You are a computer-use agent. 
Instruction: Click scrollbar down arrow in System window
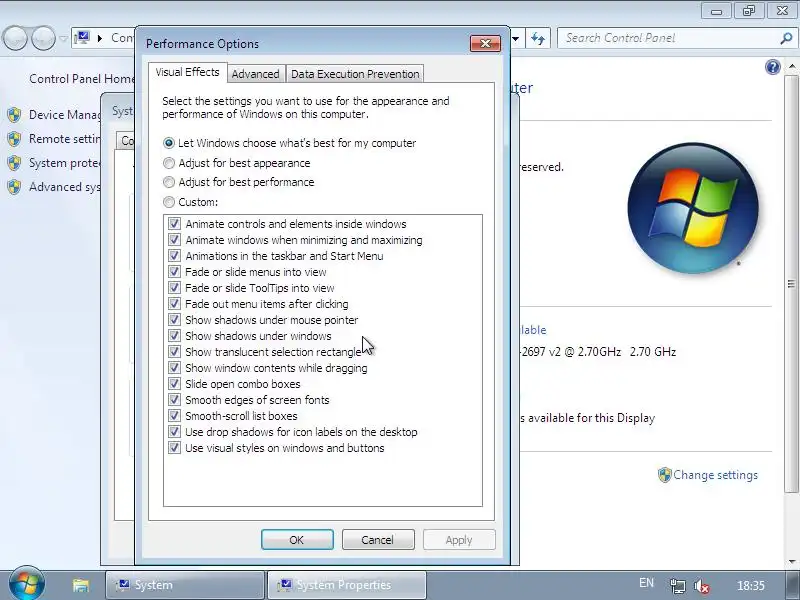click(x=792, y=561)
